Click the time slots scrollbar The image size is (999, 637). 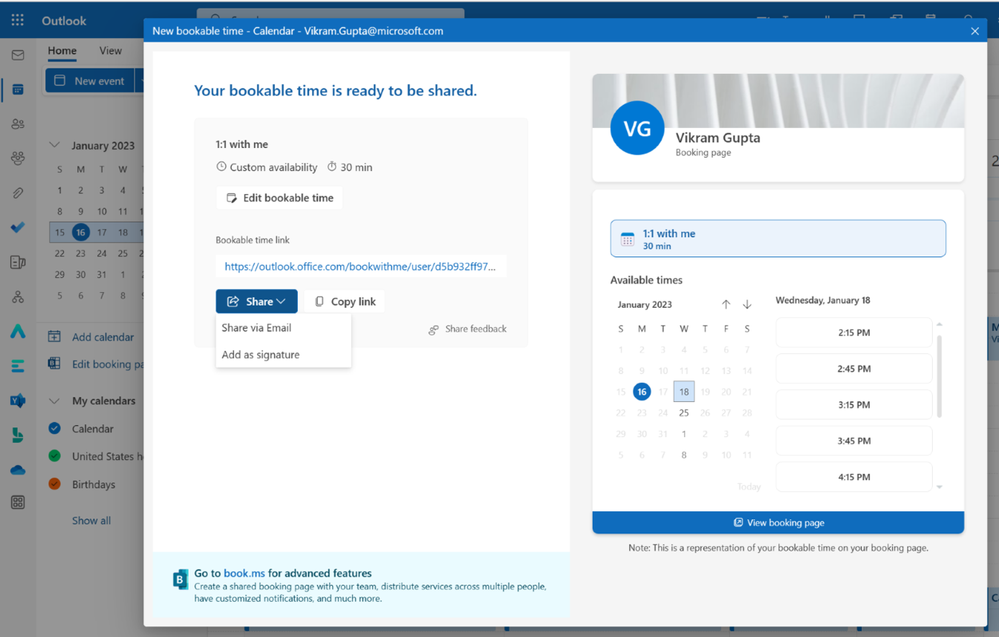[939, 376]
